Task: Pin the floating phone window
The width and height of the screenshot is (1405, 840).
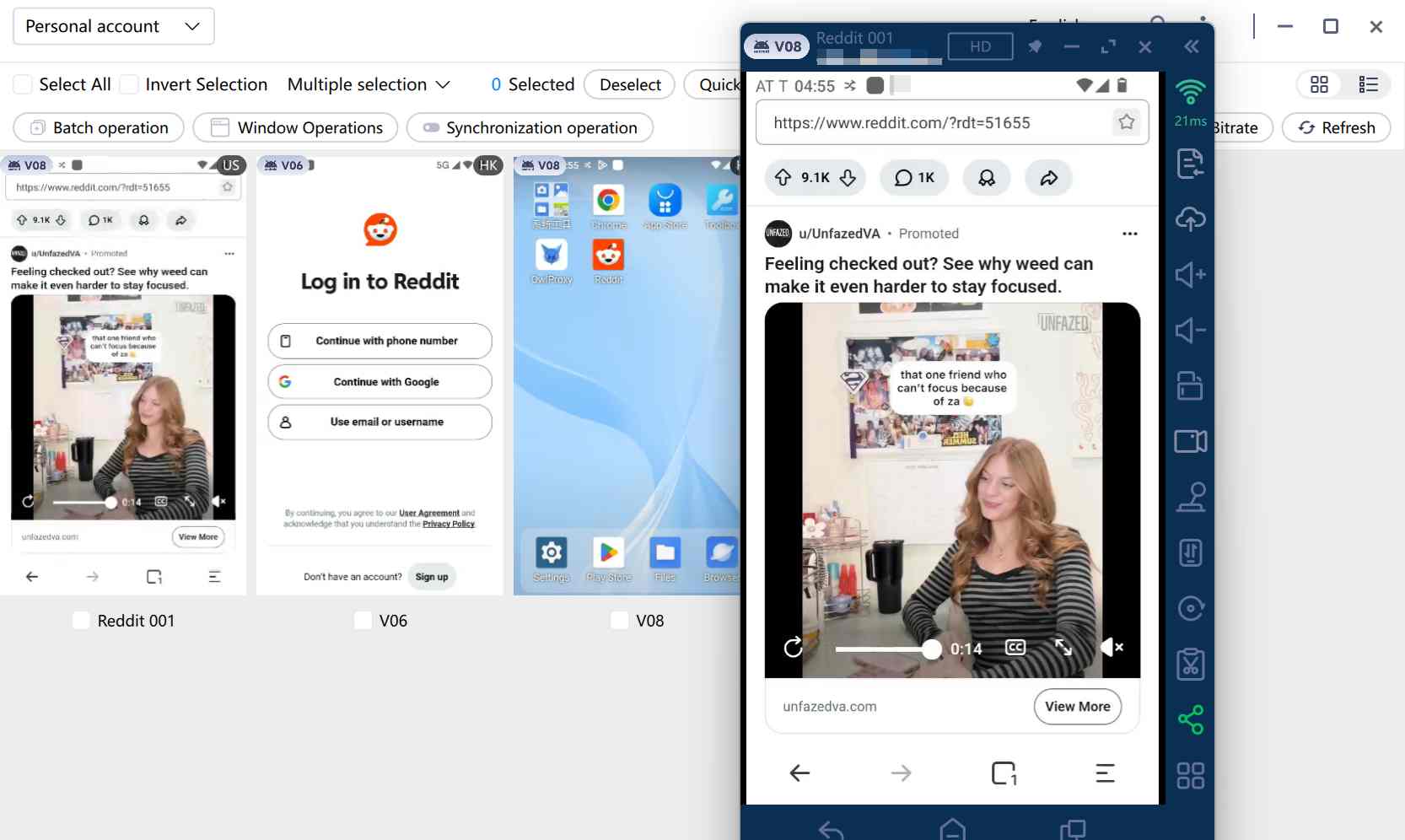Action: click(1035, 47)
